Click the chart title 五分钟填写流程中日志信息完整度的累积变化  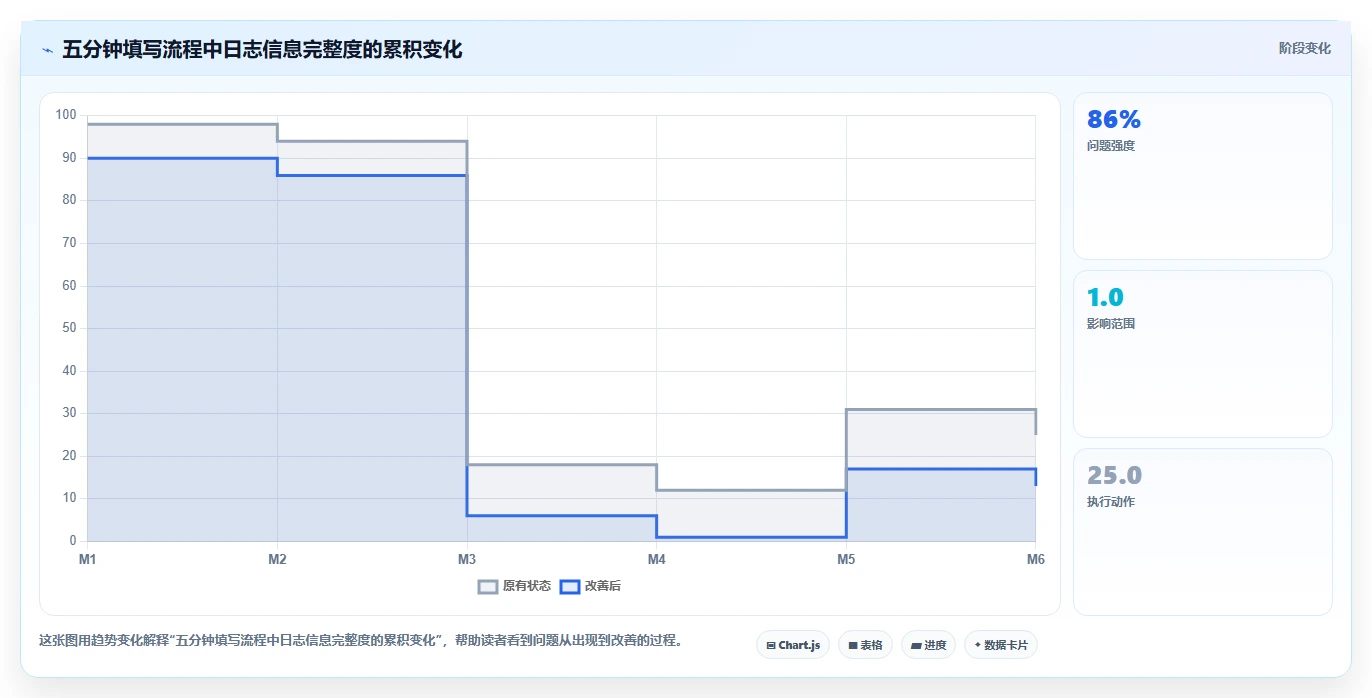coord(262,49)
